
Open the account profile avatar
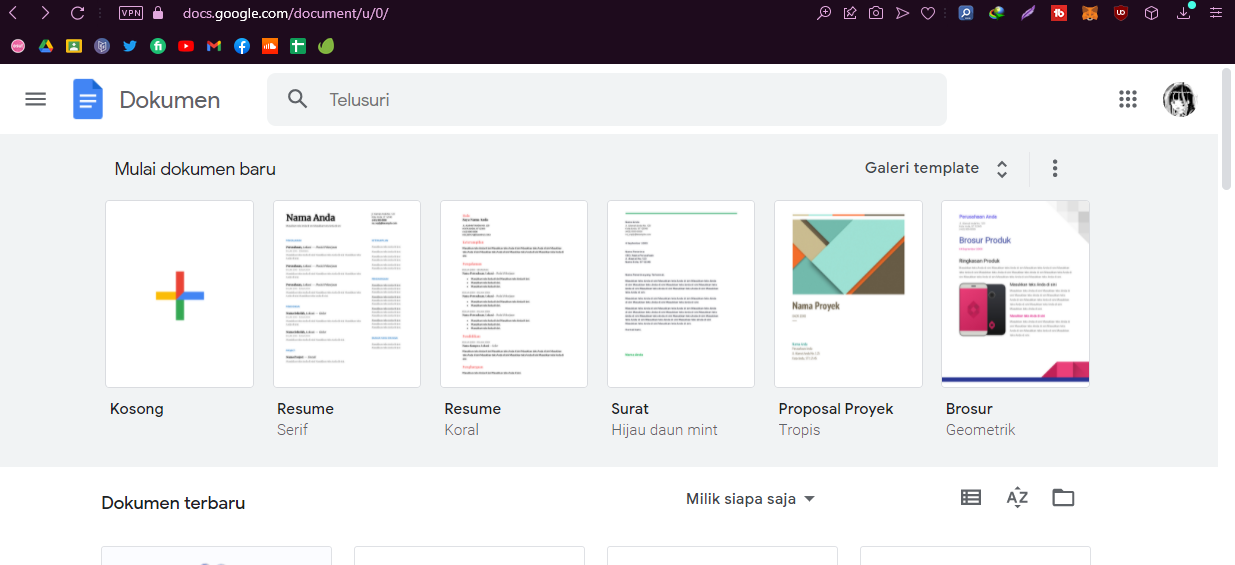click(x=1180, y=99)
